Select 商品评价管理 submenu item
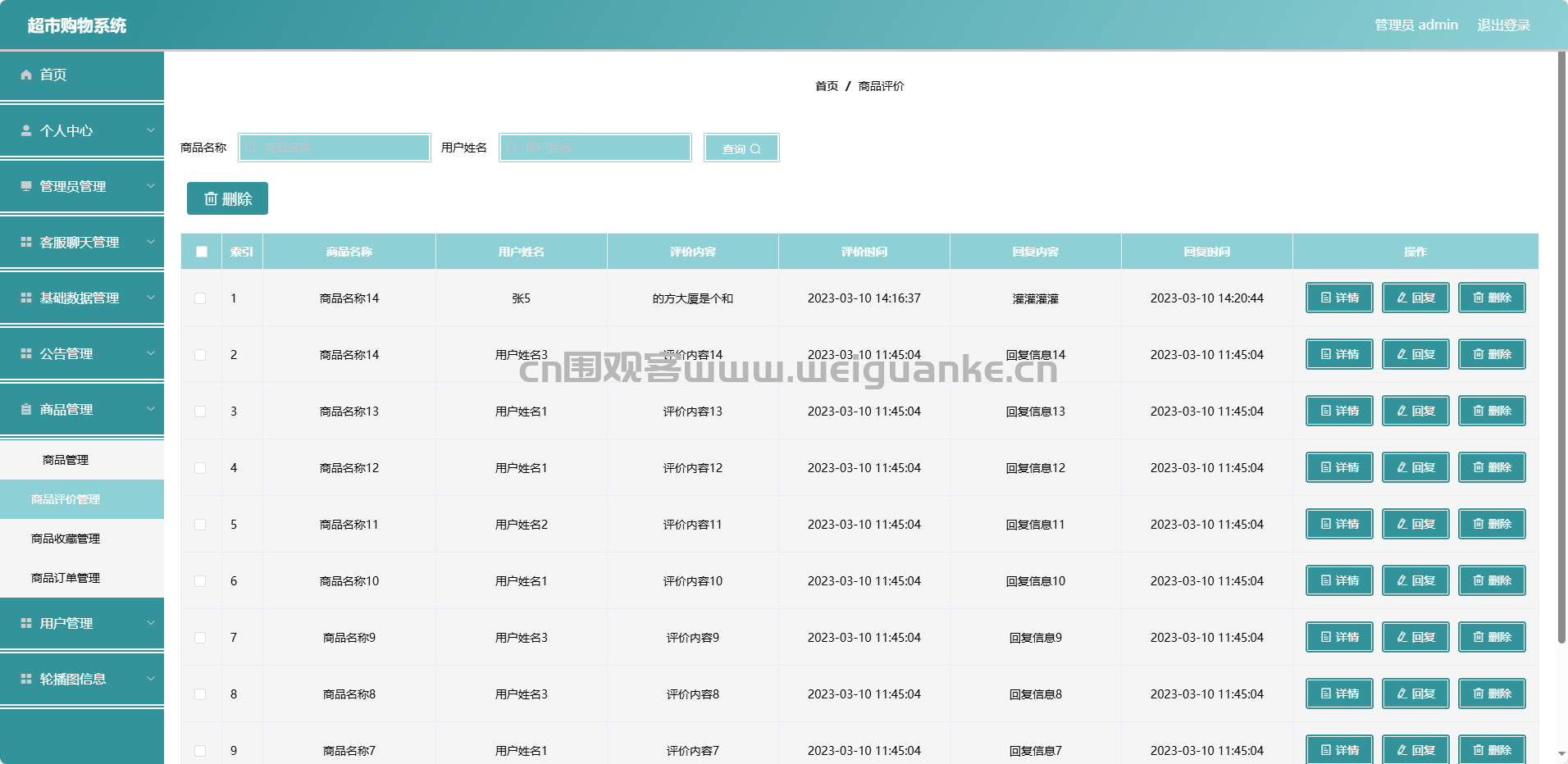This screenshot has height=764, width=1568. 82,499
